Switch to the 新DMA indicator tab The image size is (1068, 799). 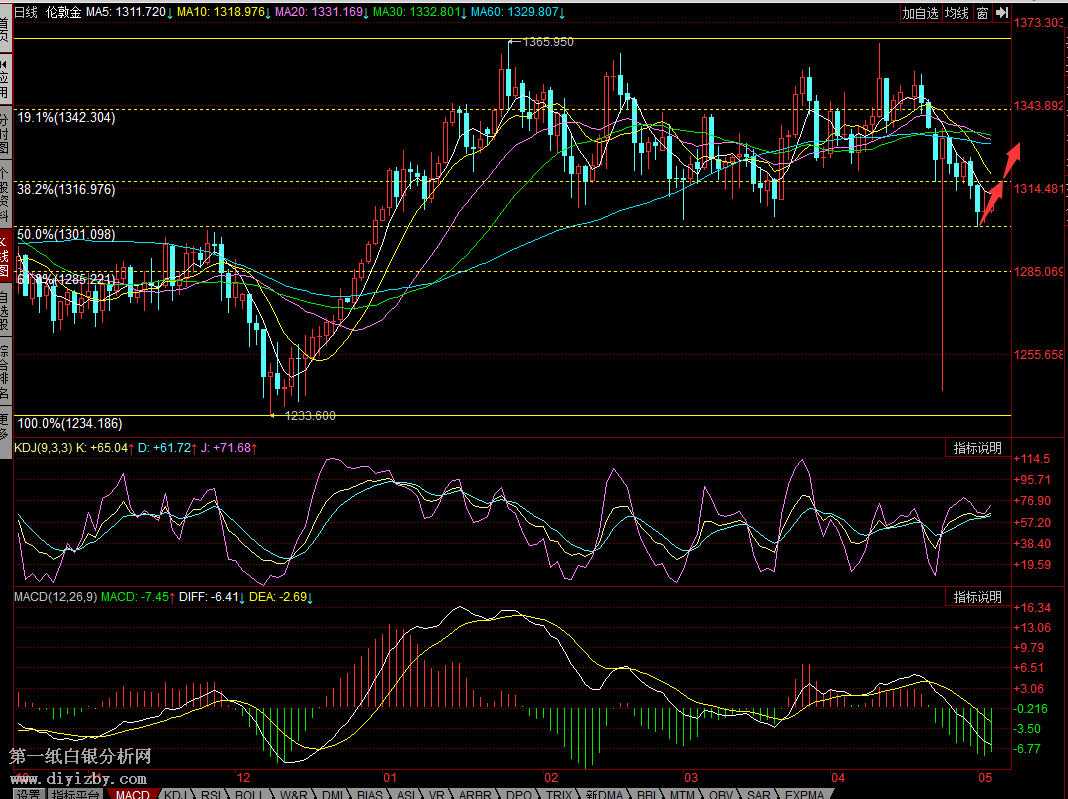point(604,794)
